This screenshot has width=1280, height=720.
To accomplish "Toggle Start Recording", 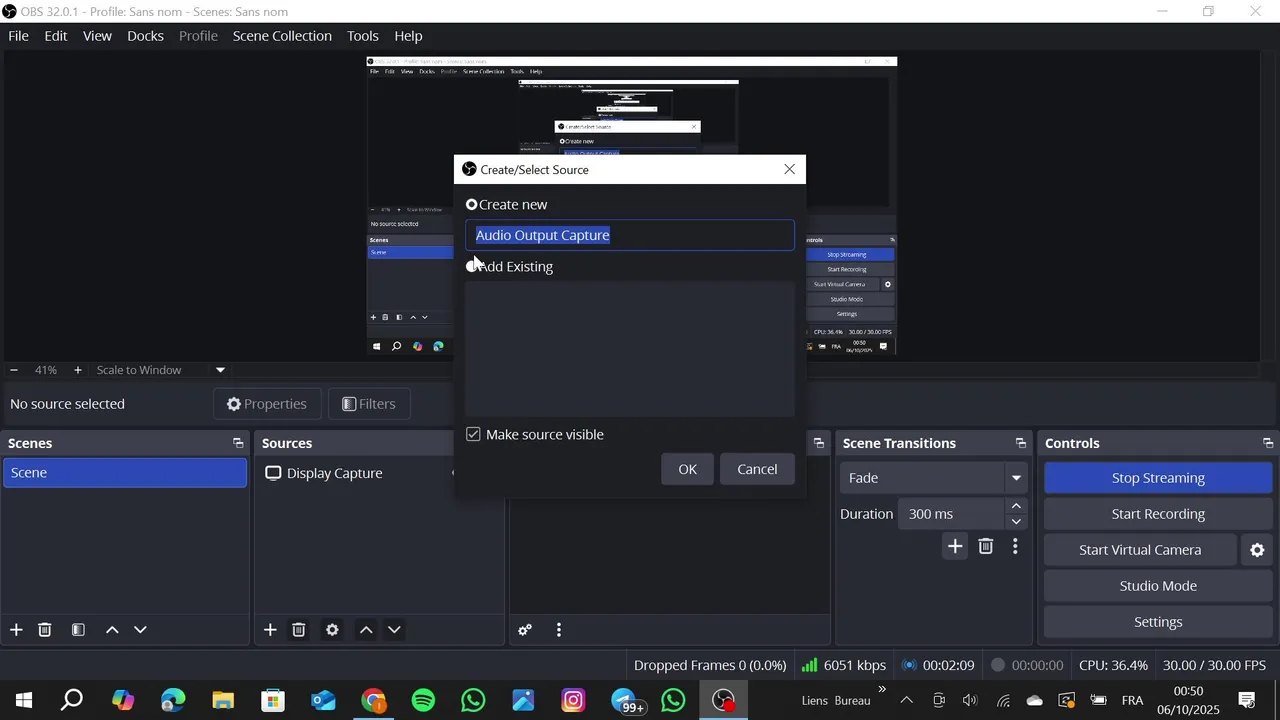I will tap(1158, 514).
